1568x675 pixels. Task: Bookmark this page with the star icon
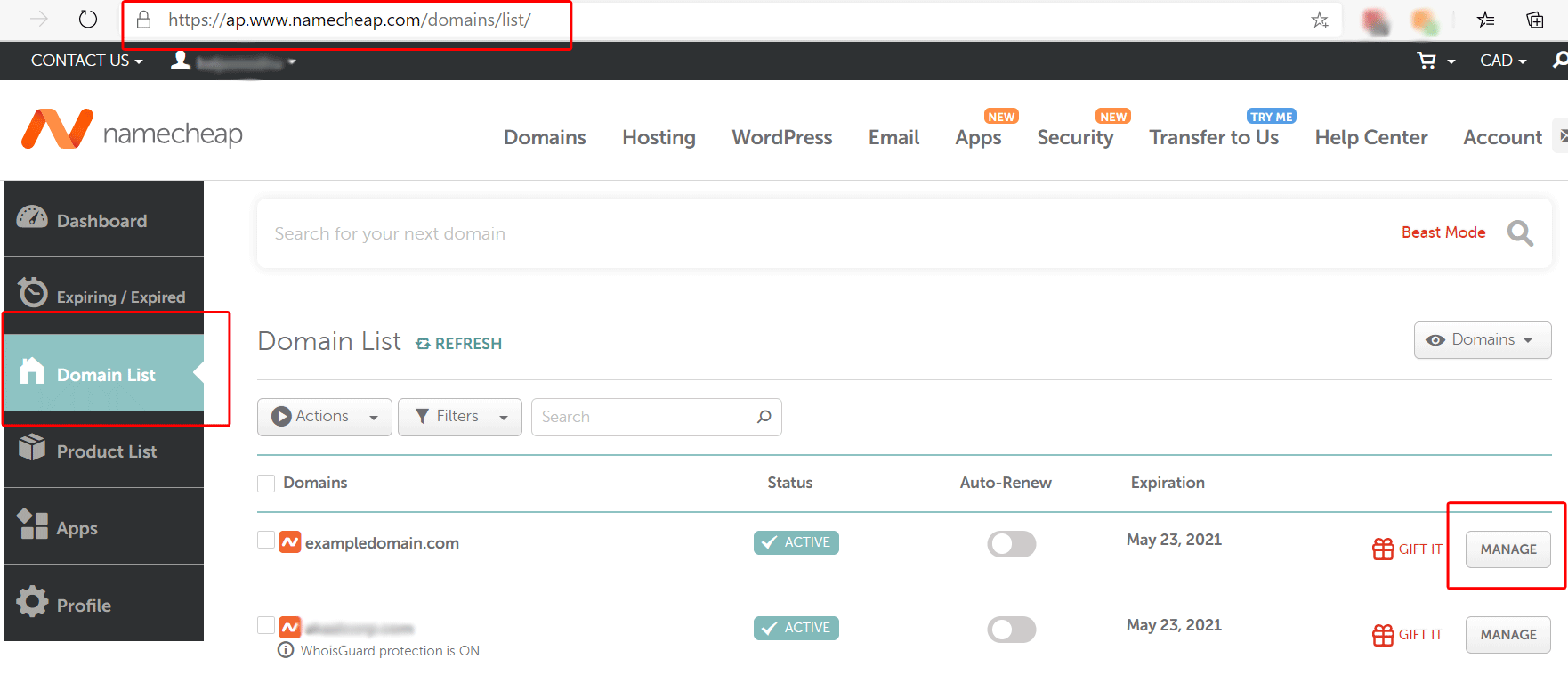pyautogui.click(x=1319, y=20)
